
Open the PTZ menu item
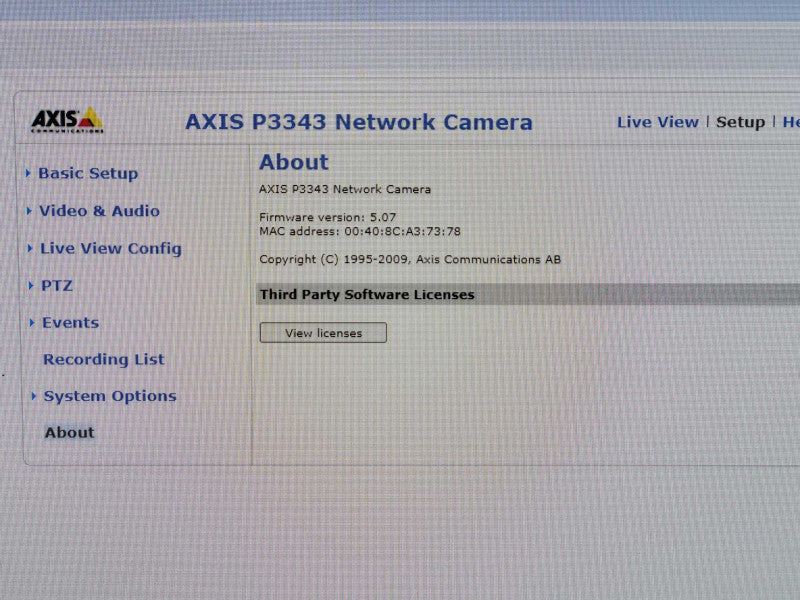click(57, 286)
